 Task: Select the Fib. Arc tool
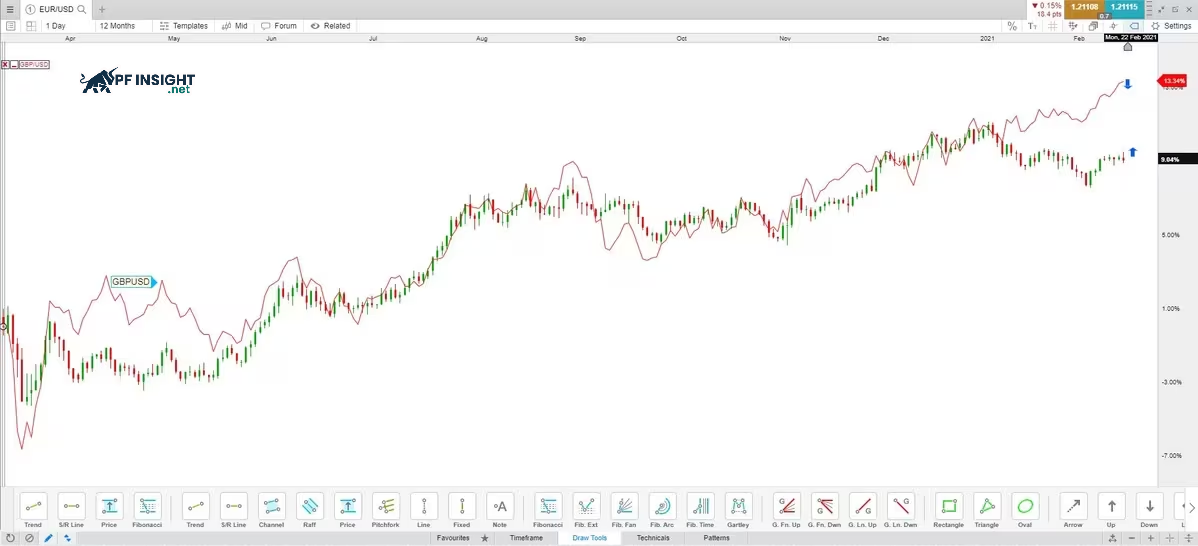662,508
